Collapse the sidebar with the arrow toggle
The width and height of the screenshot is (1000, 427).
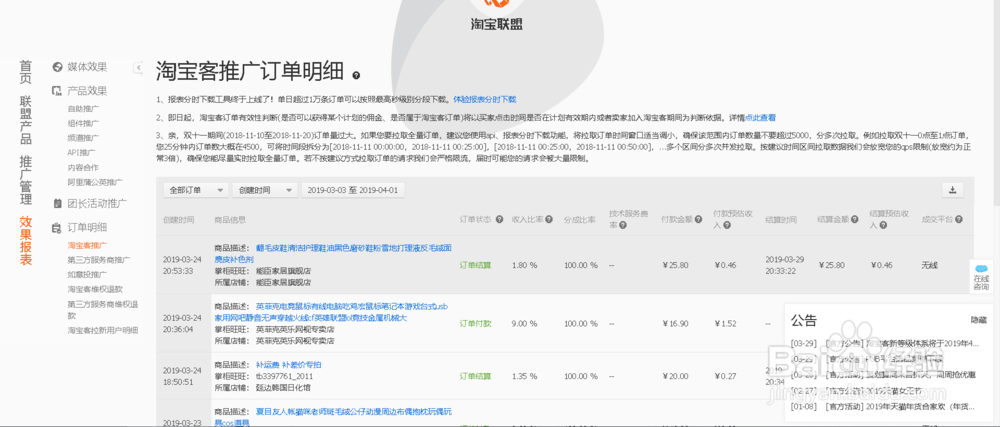coord(138,68)
